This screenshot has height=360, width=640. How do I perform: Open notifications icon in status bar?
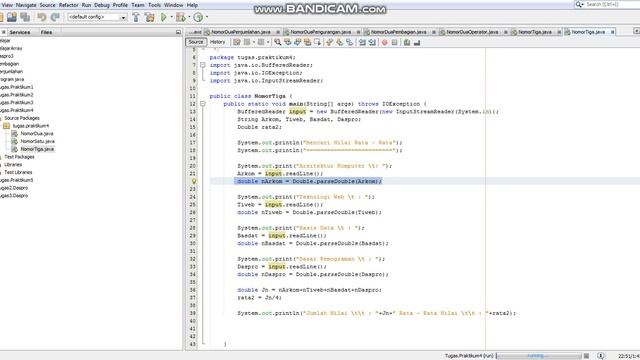click(x=601, y=356)
